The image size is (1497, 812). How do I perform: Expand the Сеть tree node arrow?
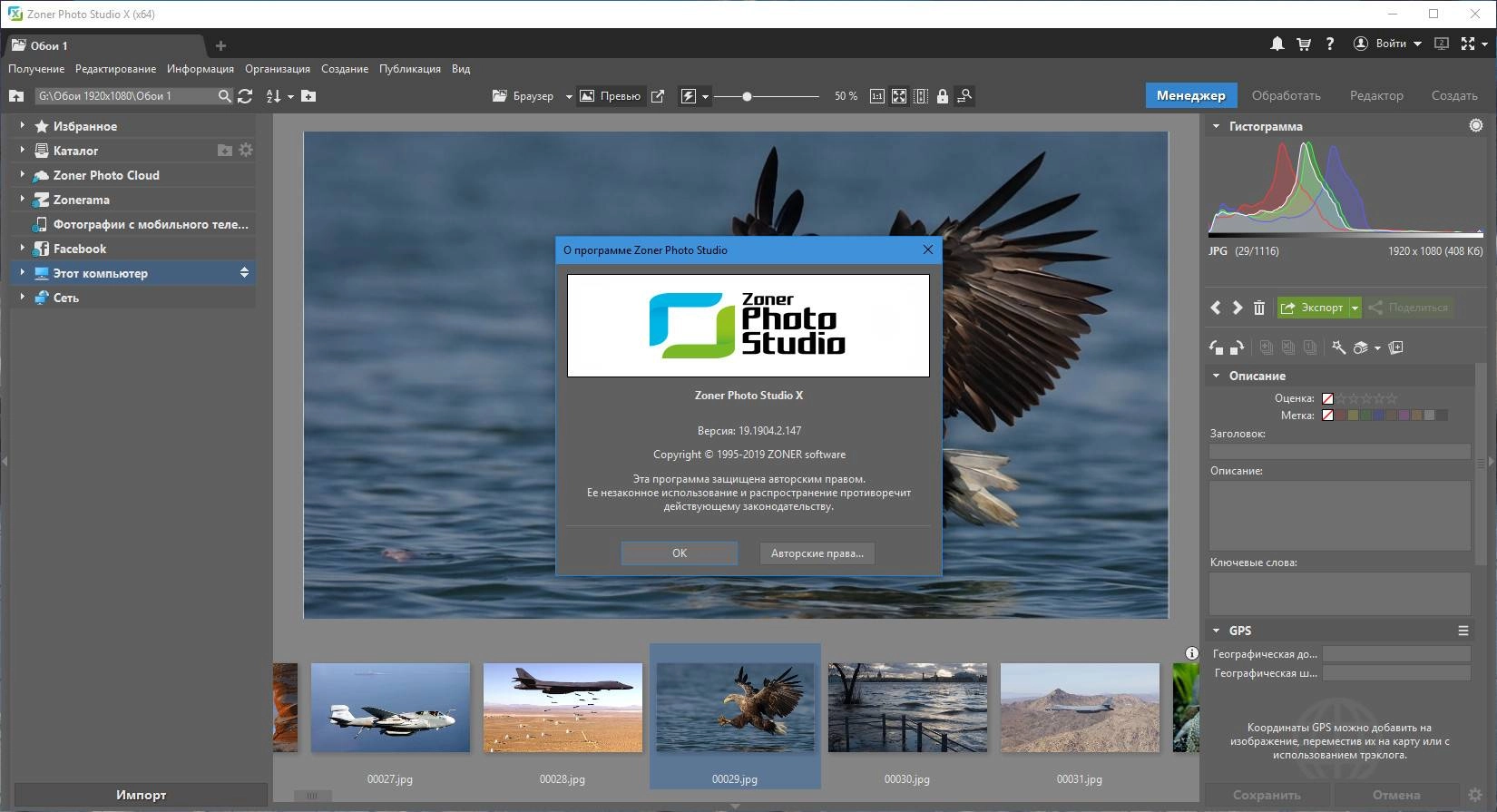[23, 297]
